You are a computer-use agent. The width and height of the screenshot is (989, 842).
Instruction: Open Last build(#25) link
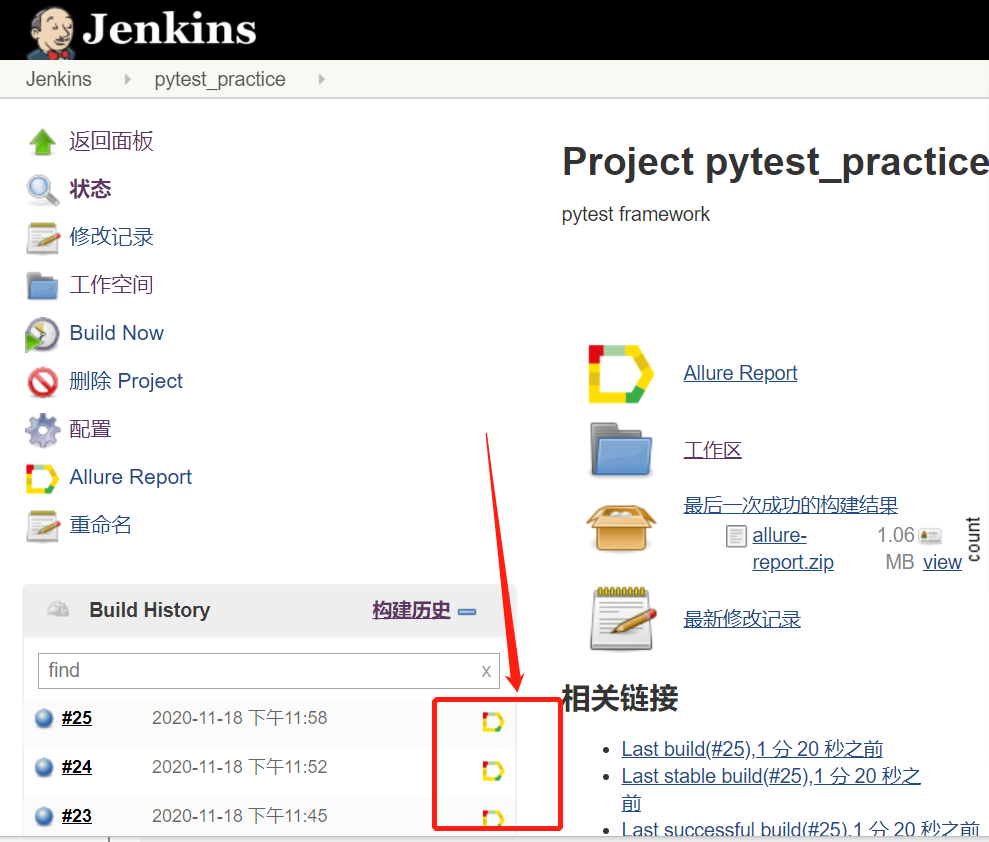coord(752,749)
